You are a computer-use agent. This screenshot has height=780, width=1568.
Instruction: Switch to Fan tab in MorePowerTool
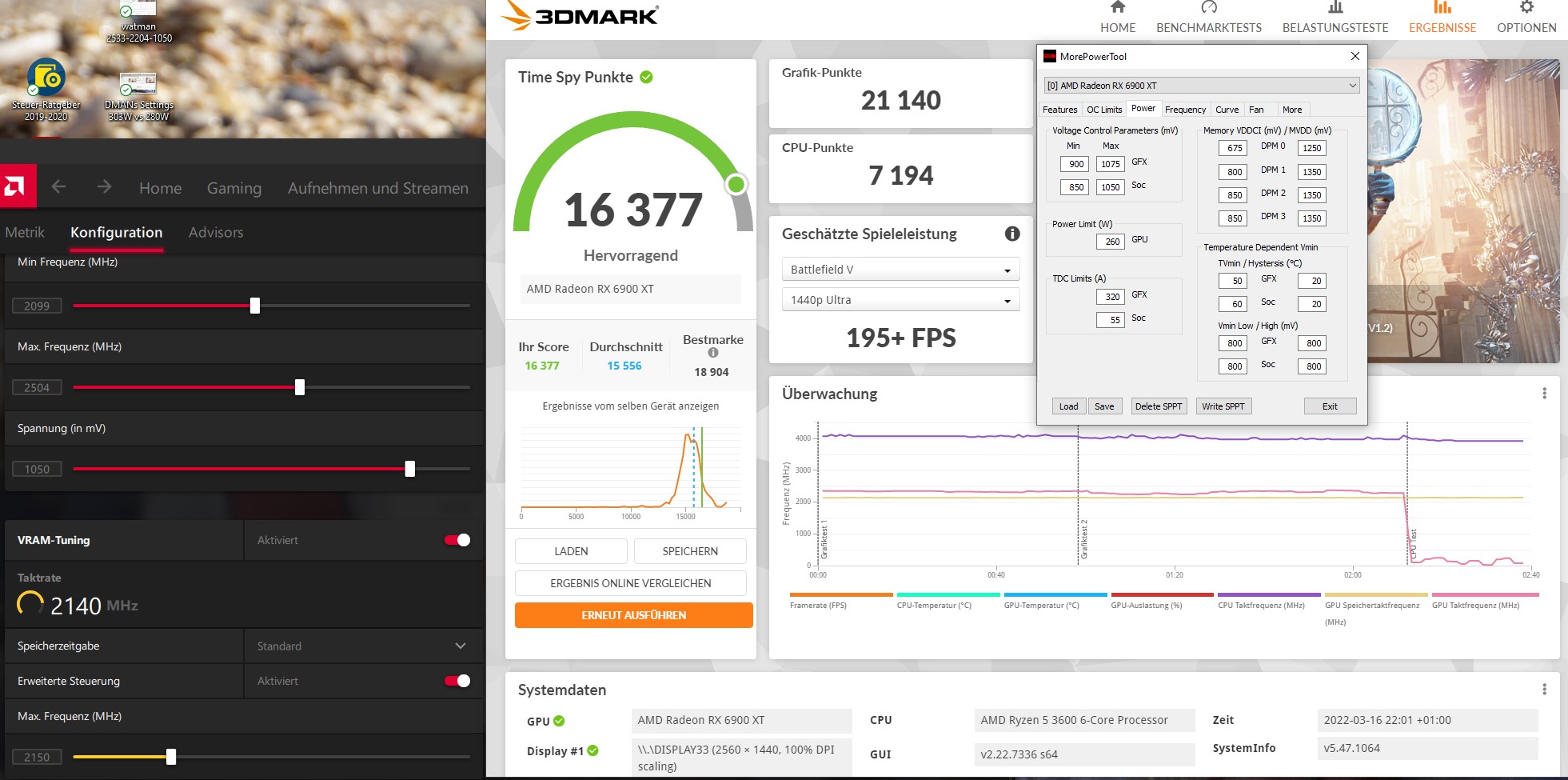click(x=1256, y=110)
